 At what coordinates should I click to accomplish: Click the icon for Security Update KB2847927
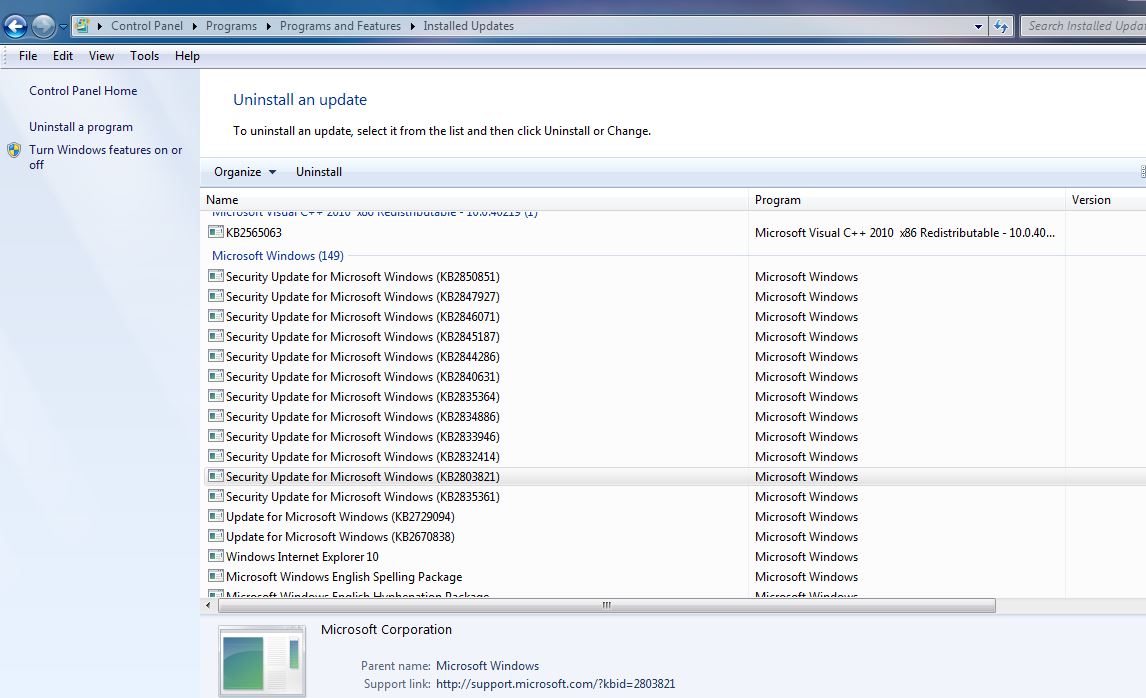tap(216, 296)
